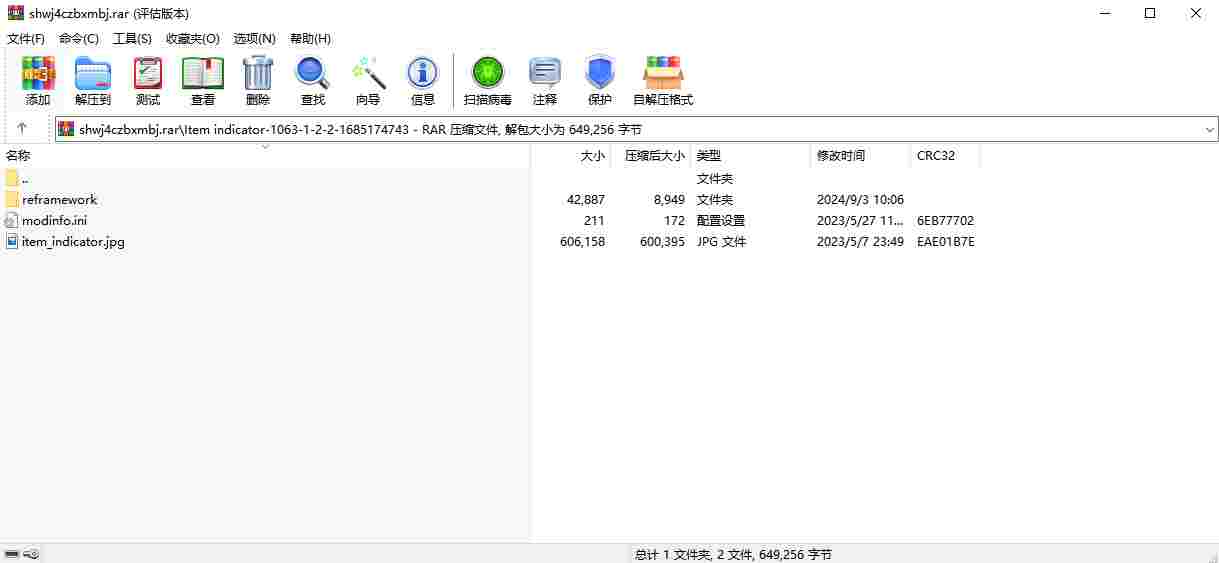Click modified time 2023/5/7 23:49
This screenshot has height=563, width=1219.
pos(860,241)
